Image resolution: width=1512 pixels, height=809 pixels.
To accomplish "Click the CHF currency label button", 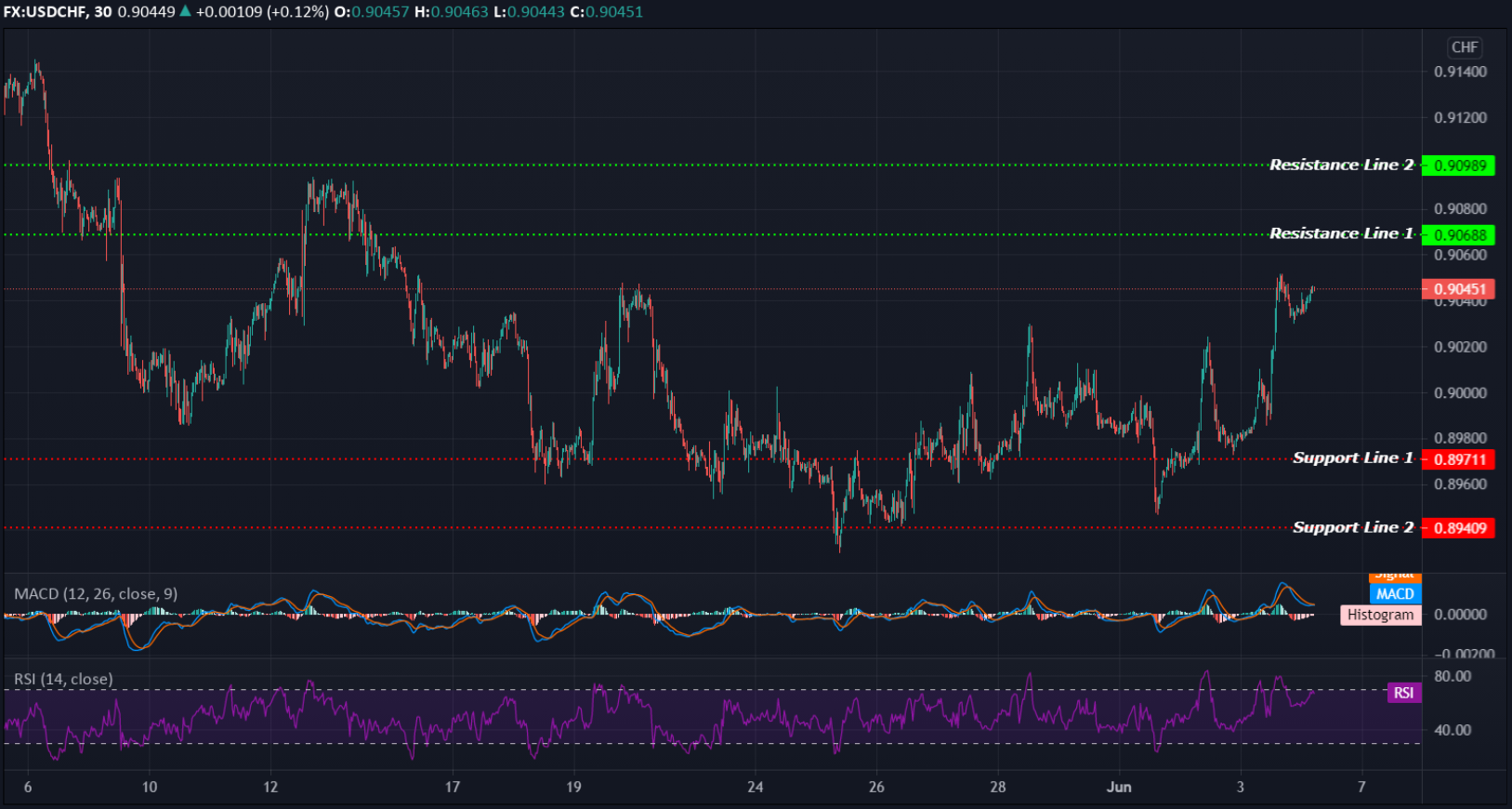I will (x=1465, y=47).
